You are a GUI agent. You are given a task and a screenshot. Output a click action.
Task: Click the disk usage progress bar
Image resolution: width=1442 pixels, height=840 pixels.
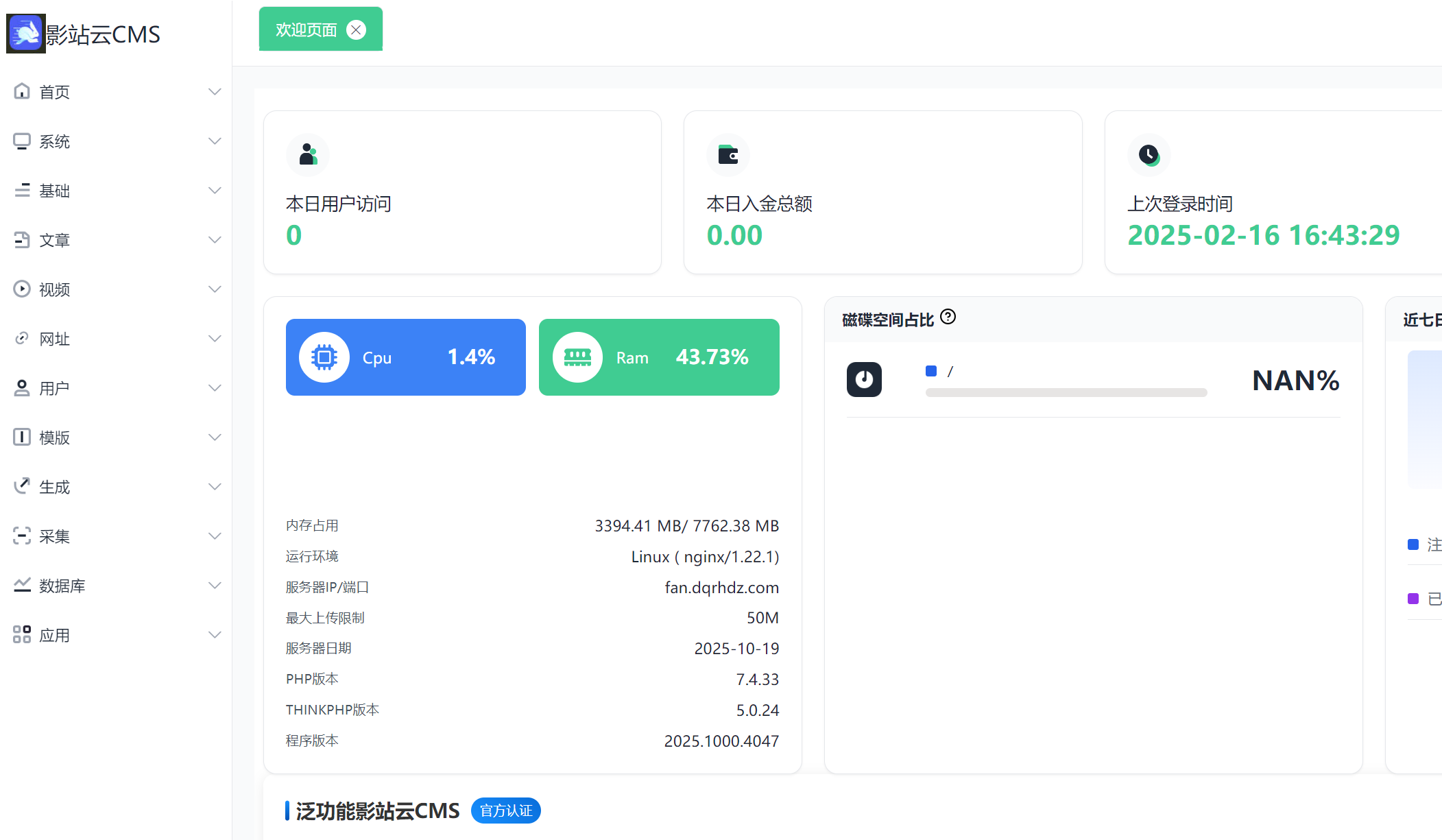coord(1066,392)
